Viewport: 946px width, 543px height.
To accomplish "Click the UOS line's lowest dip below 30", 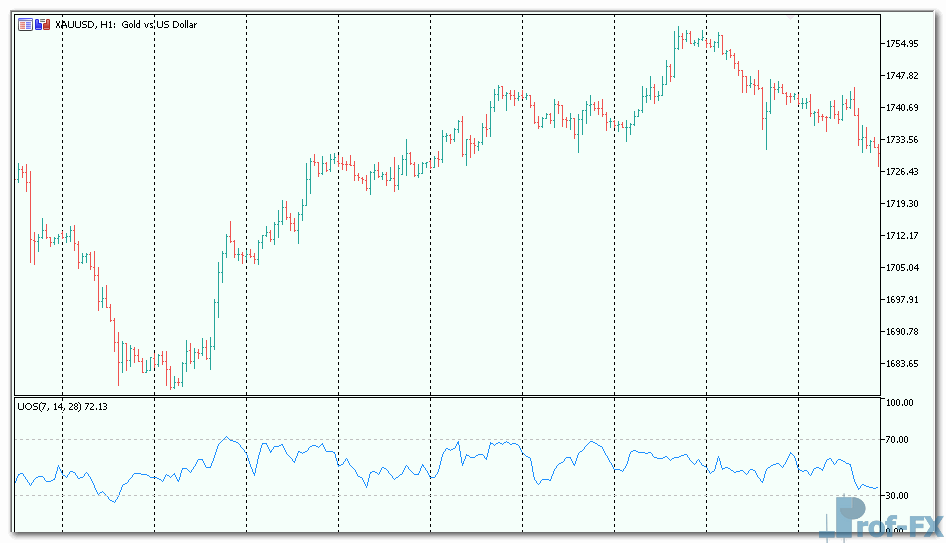I will 113,501.
